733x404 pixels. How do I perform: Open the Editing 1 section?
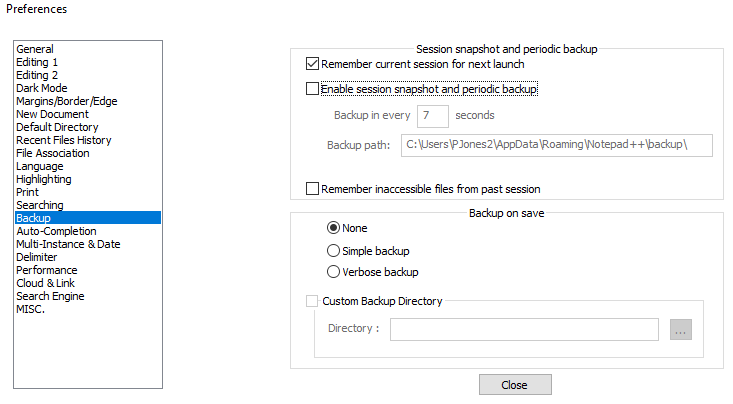coord(37,62)
